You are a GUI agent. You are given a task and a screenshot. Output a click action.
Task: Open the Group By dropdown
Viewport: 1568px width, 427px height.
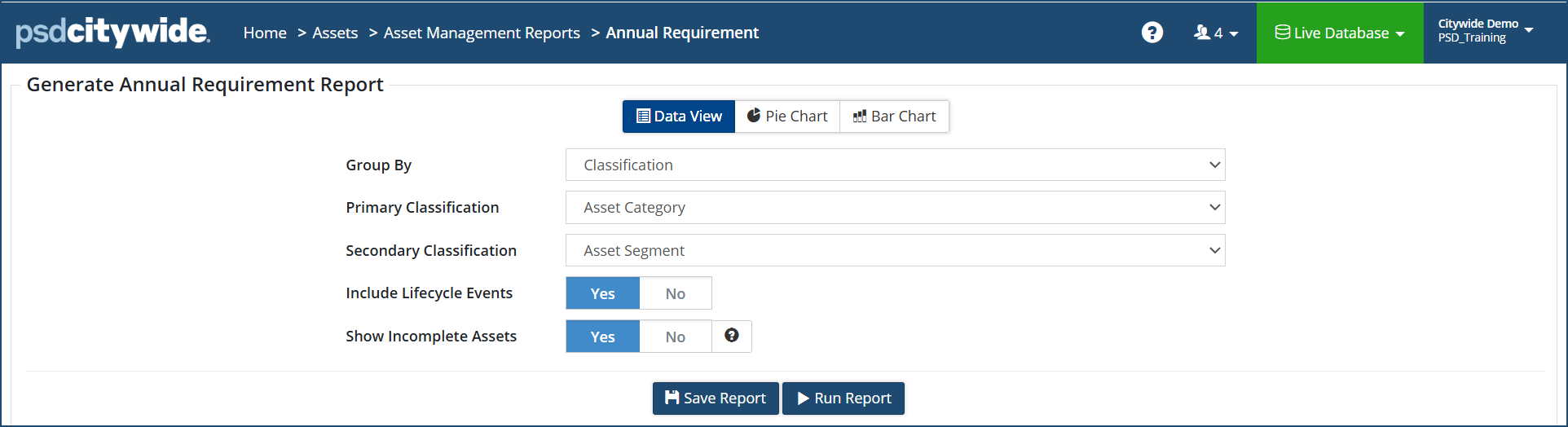[x=895, y=165]
